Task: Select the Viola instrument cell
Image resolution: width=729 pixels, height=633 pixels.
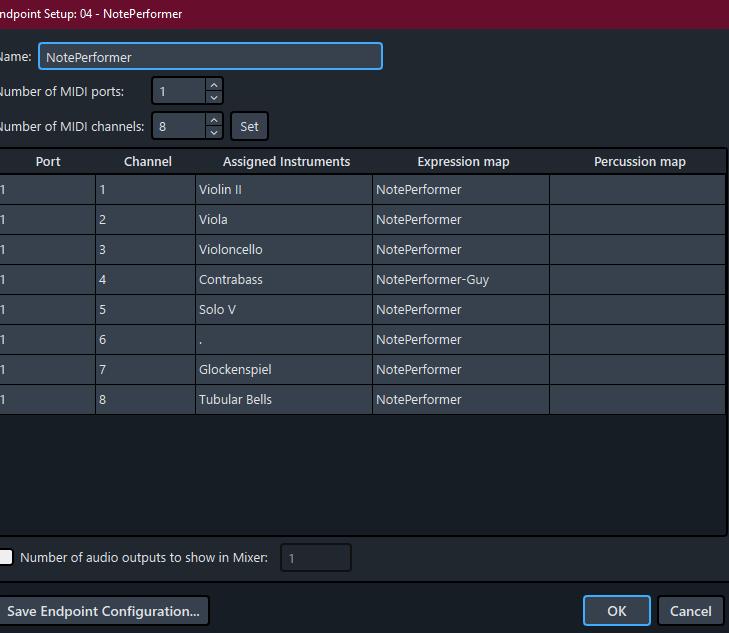Action: [x=284, y=219]
